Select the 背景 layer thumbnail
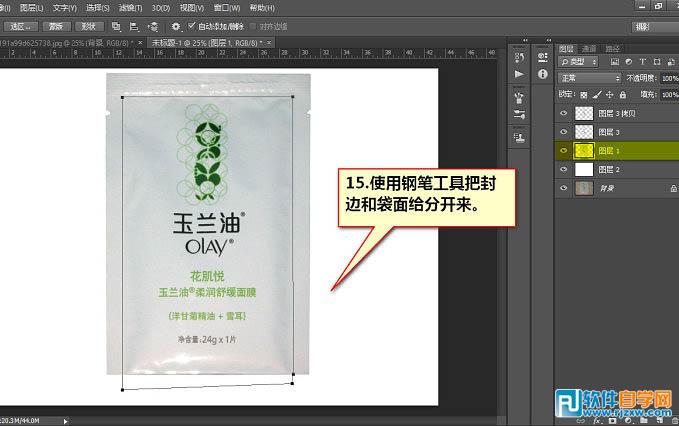This screenshot has width=679, height=426. click(x=584, y=188)
